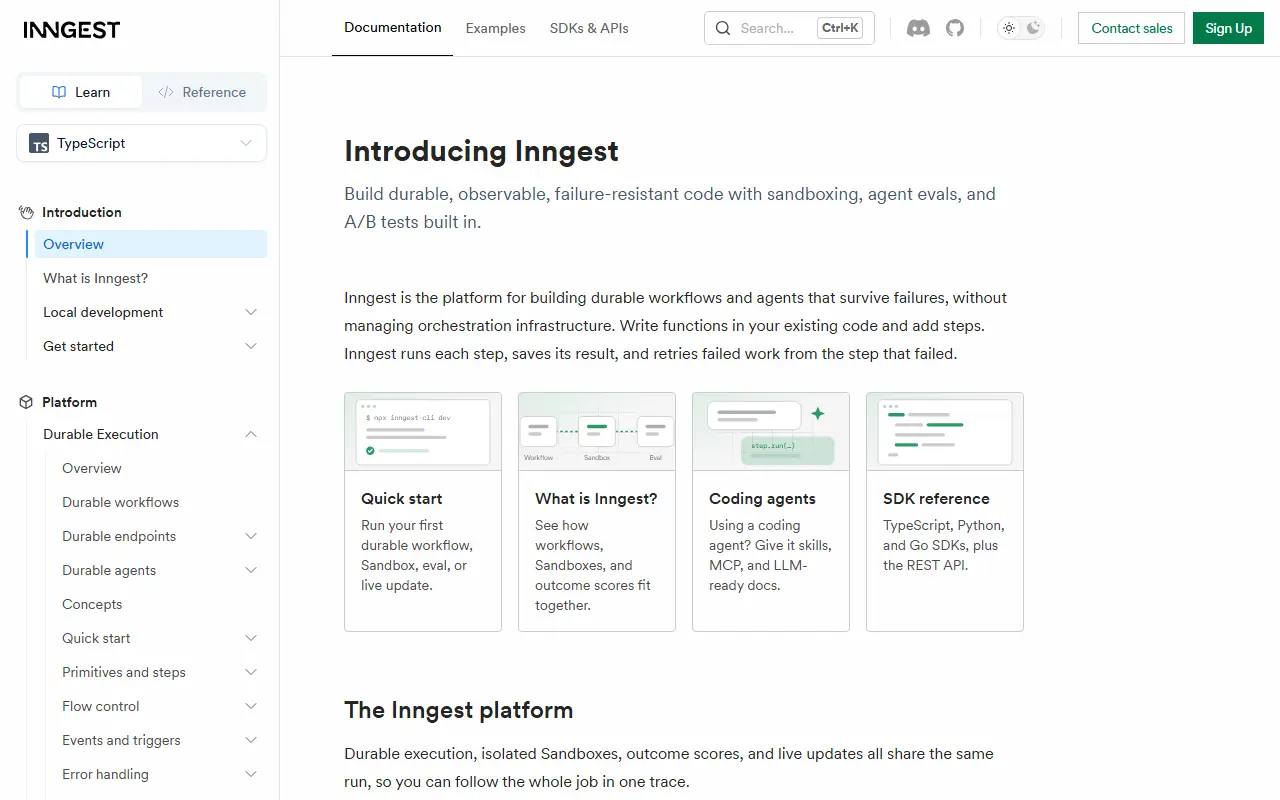Viewport: 1280px width, 800px height.
Task: Click the Sign Up button
Action: (x=1229, y=28)
